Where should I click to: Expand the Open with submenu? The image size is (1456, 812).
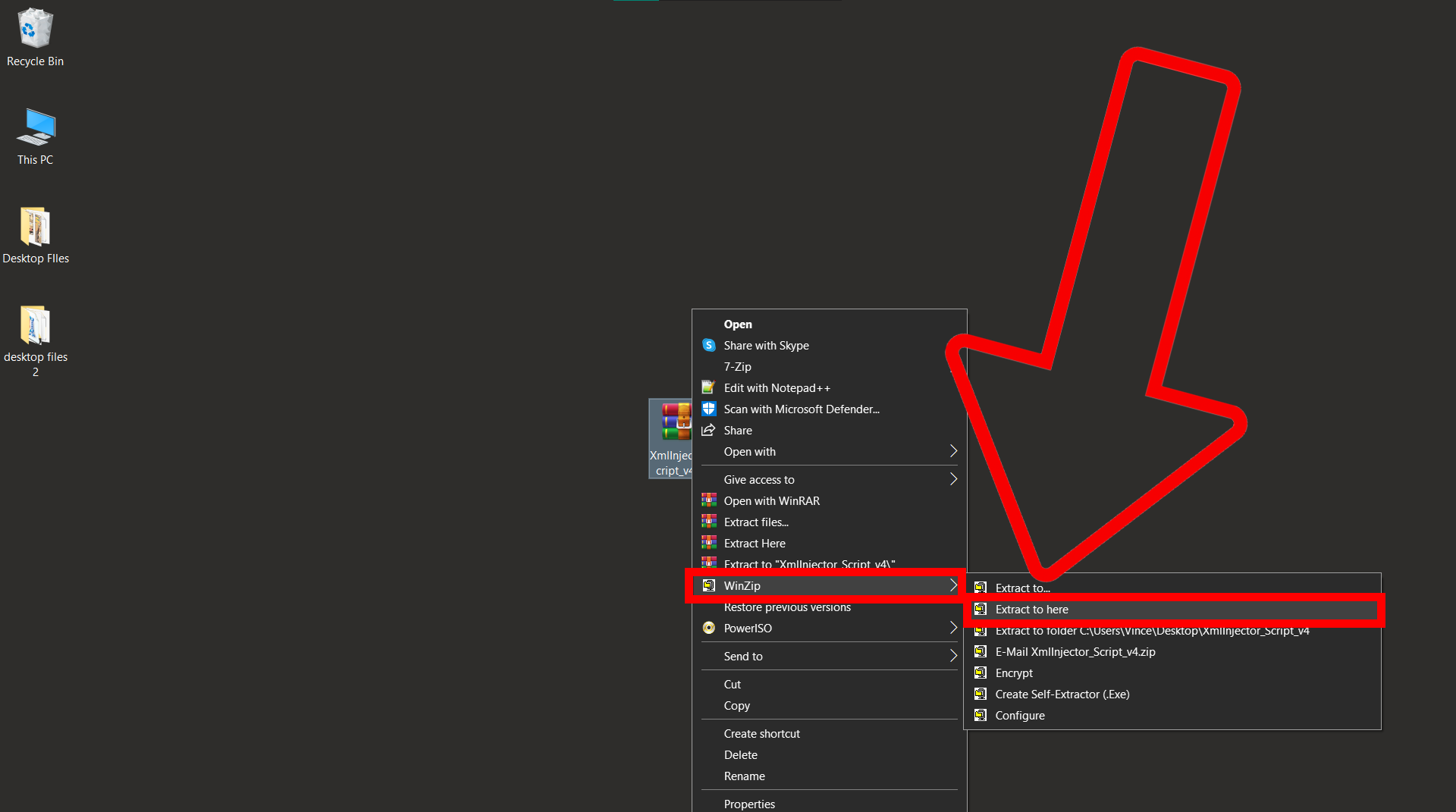click(952, 451)
